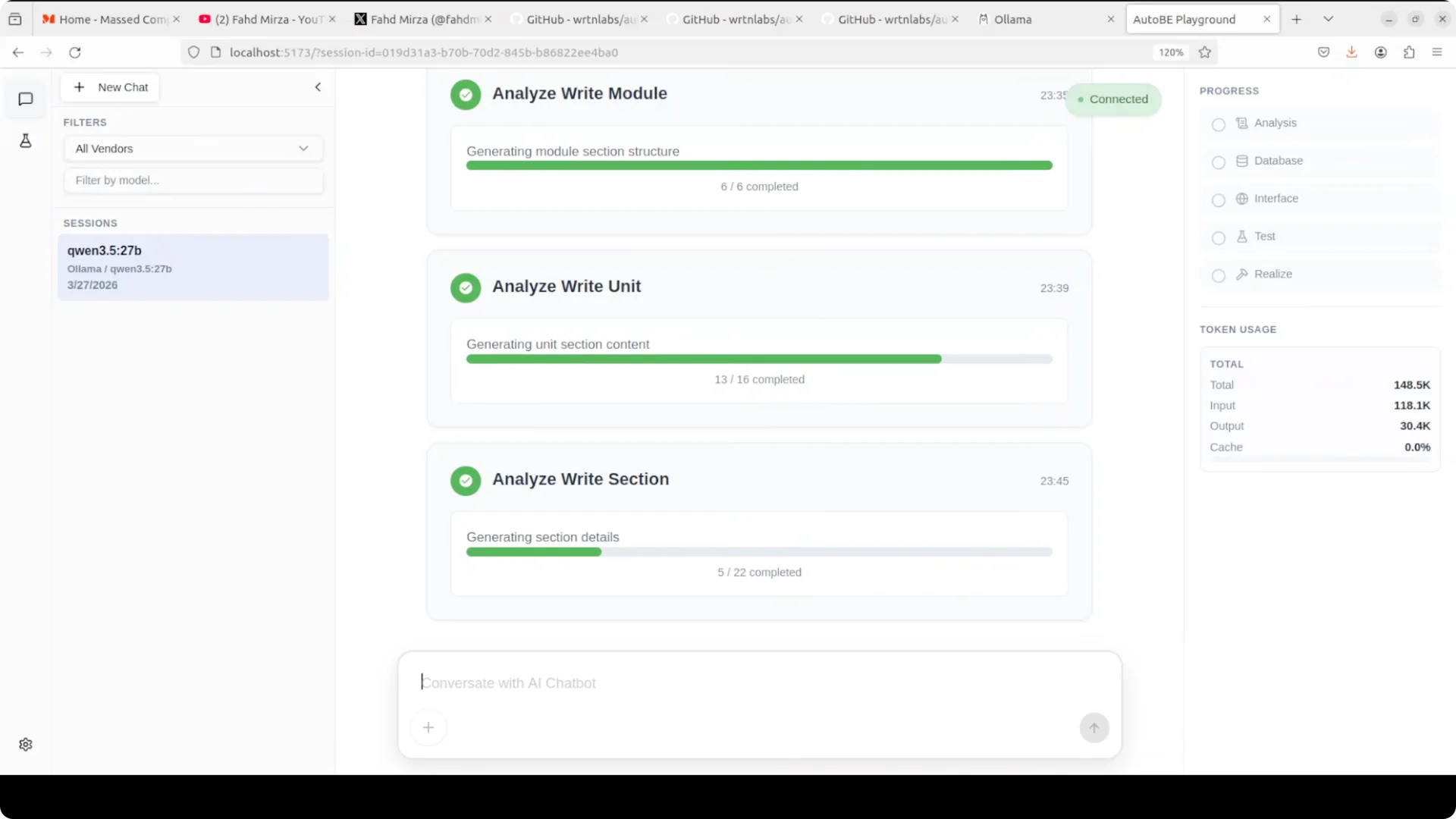The width and height of the screenshot is (1456, 819).
Task: Click the Database cylinder icon
Action: pos(1242,161)
